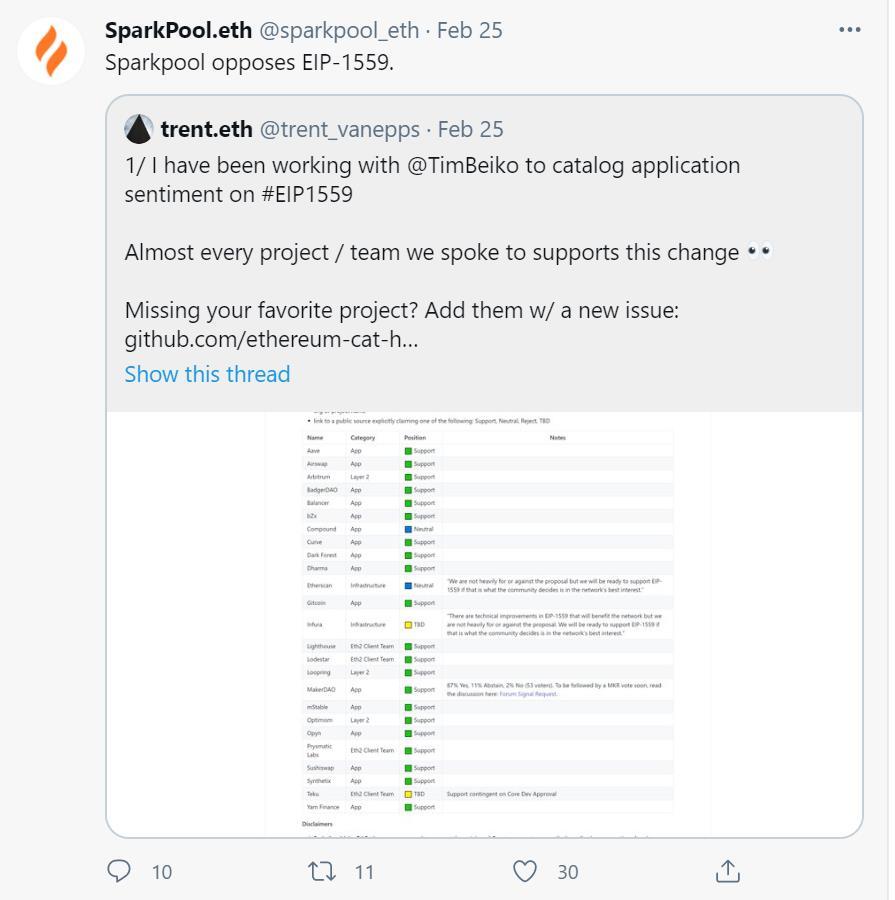Screen dimensions: 895x900
Task: Open the three-dot more options menu
Action: [x=849, y=30]
